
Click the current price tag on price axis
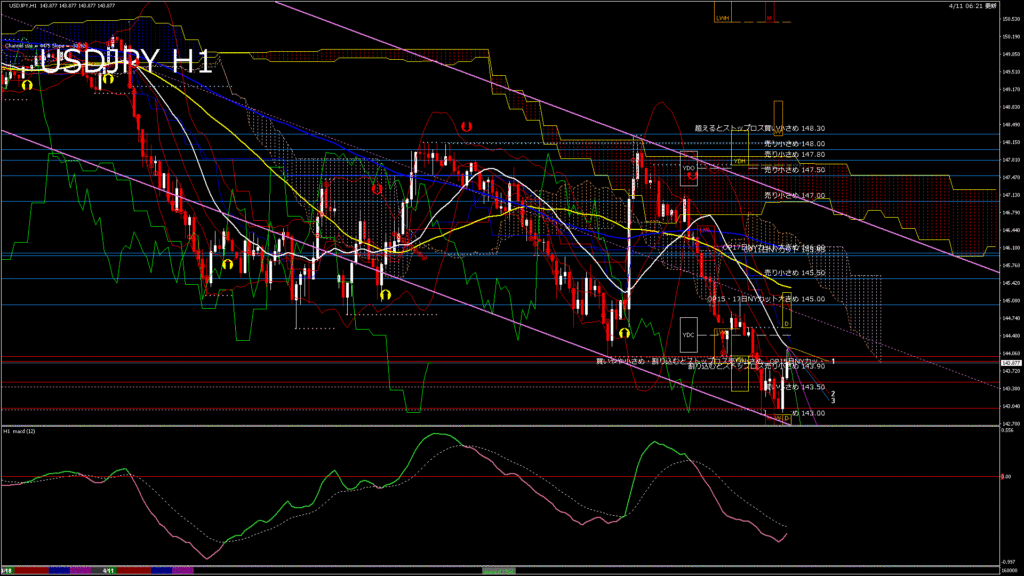[1011, 364]
